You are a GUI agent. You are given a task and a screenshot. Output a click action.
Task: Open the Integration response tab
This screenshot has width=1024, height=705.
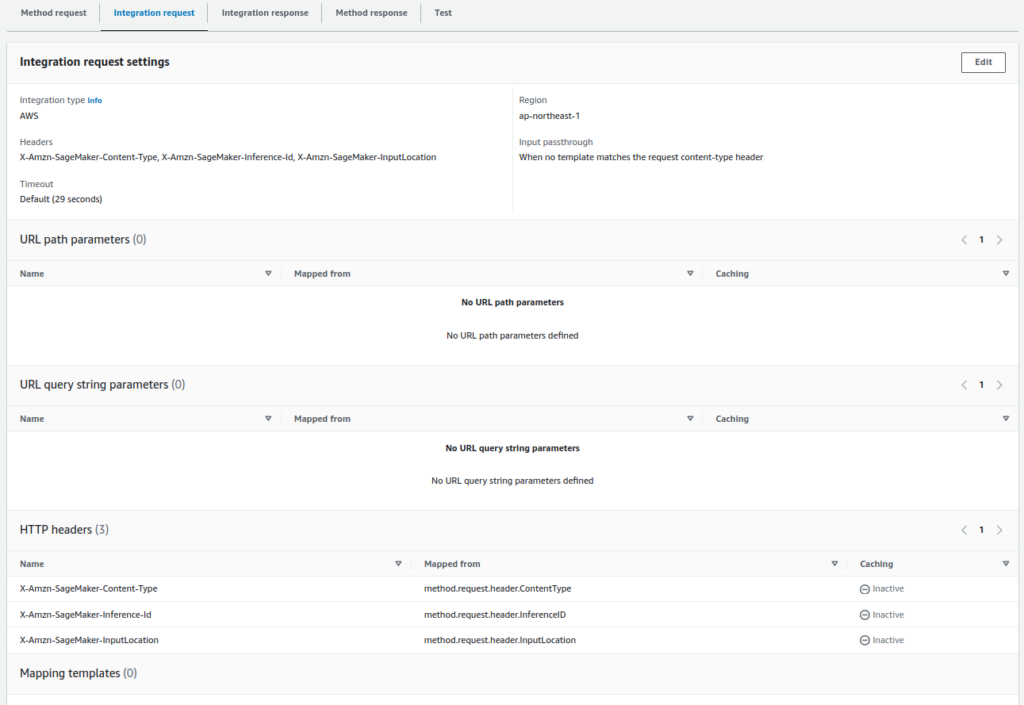click(265, 13)
